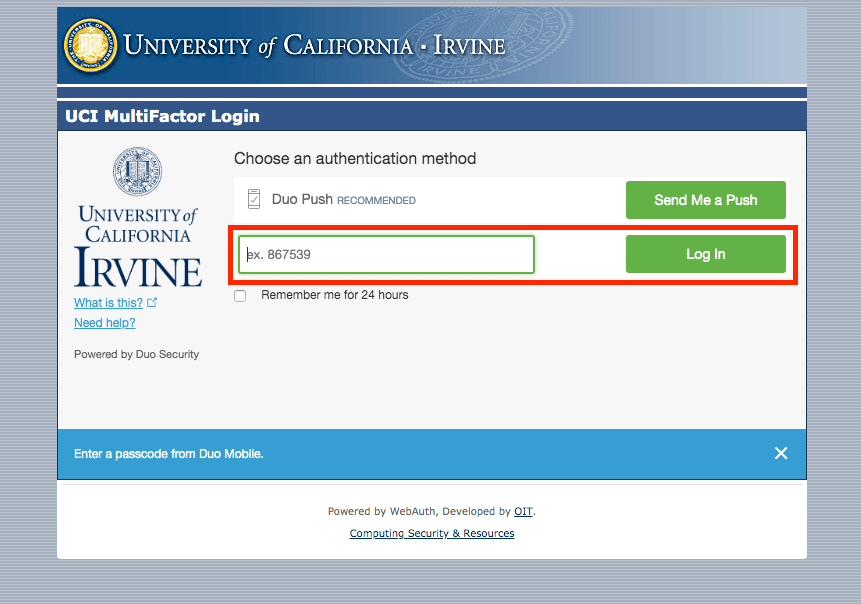Dismiss the blue passcode message bar
Screen dimensions: 861x604
(x=781, y=453)
